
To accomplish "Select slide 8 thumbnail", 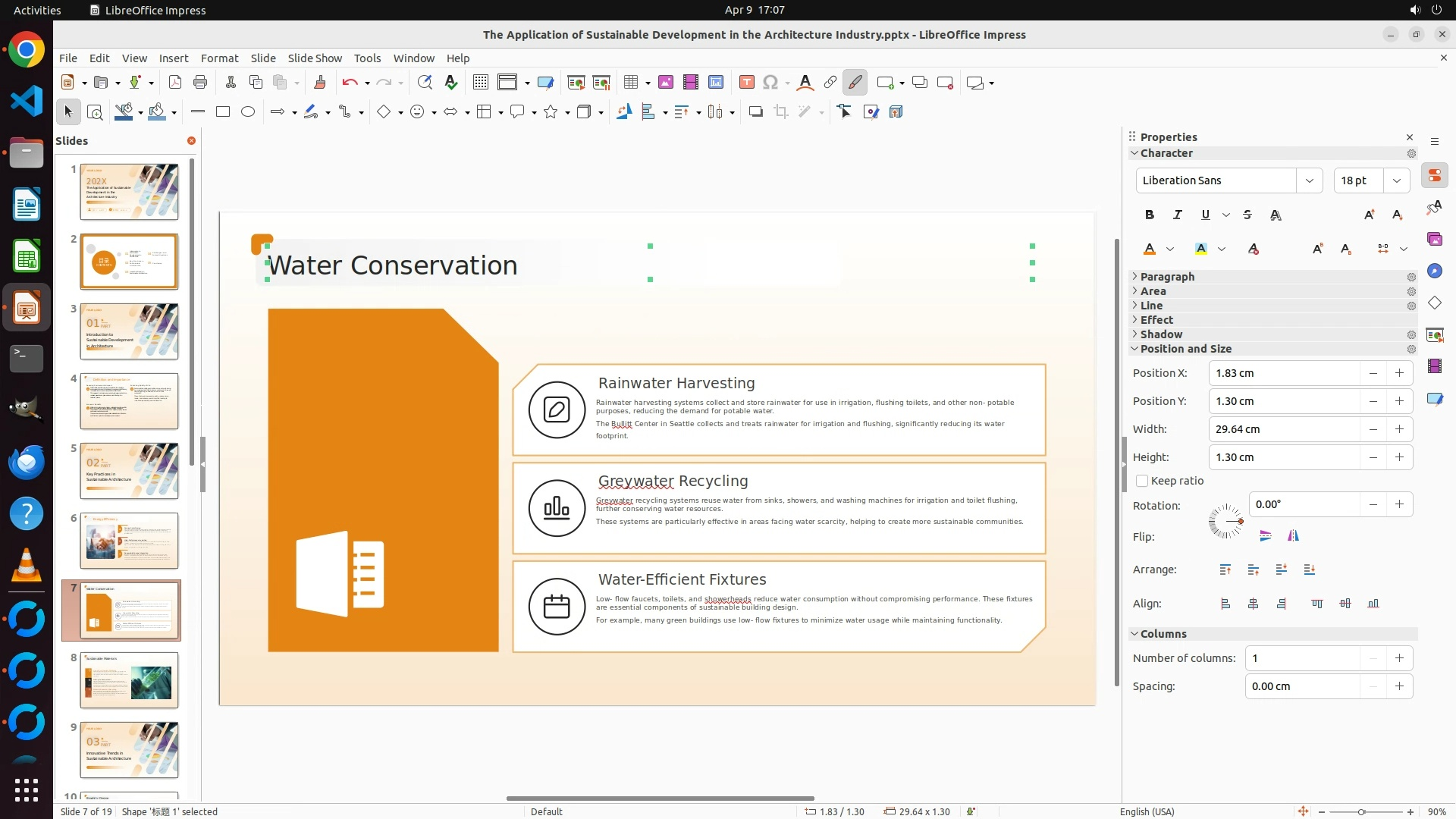I will coord(129,680).
